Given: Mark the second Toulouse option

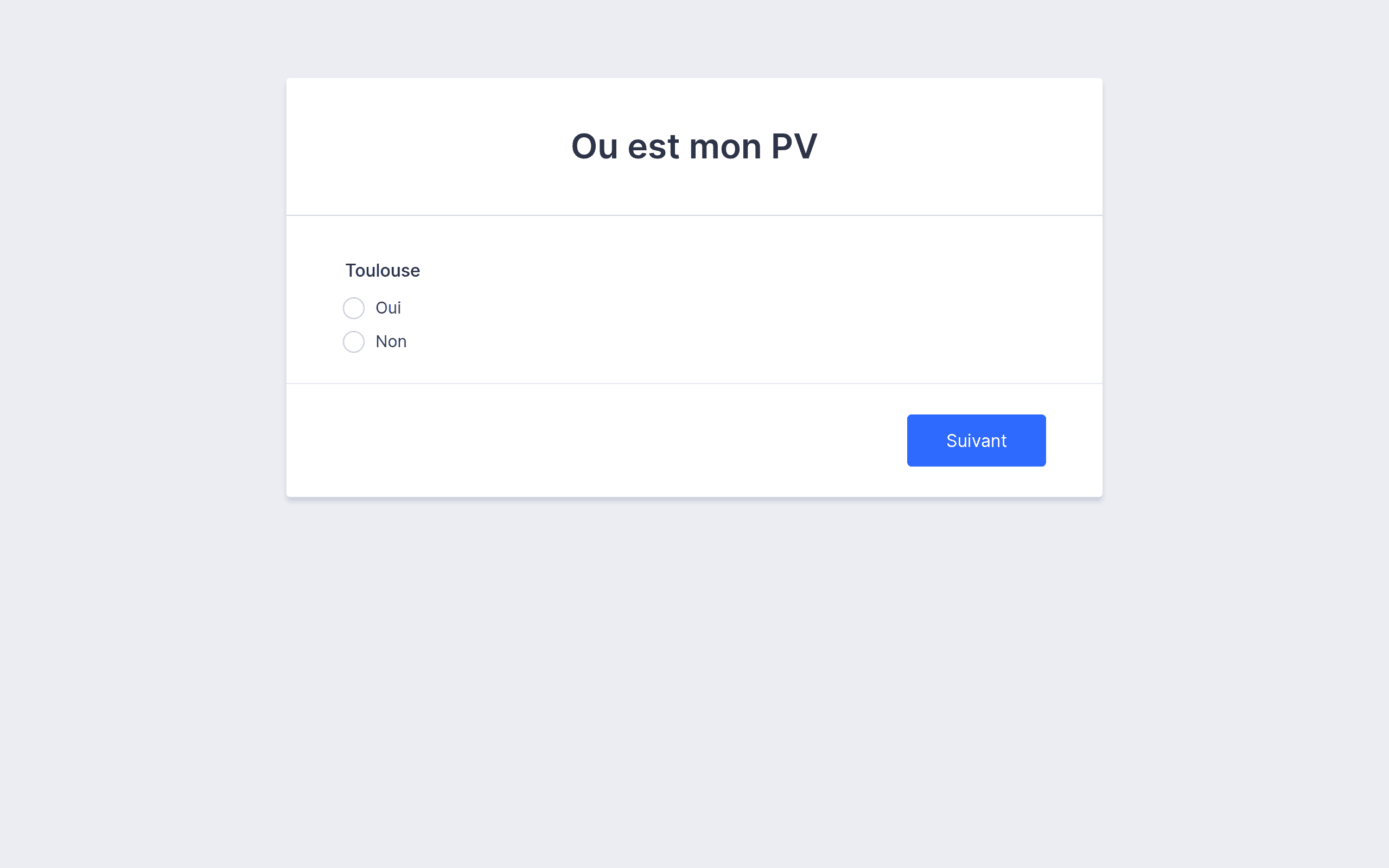Looking at the screenshot, I should coord(354,342).
